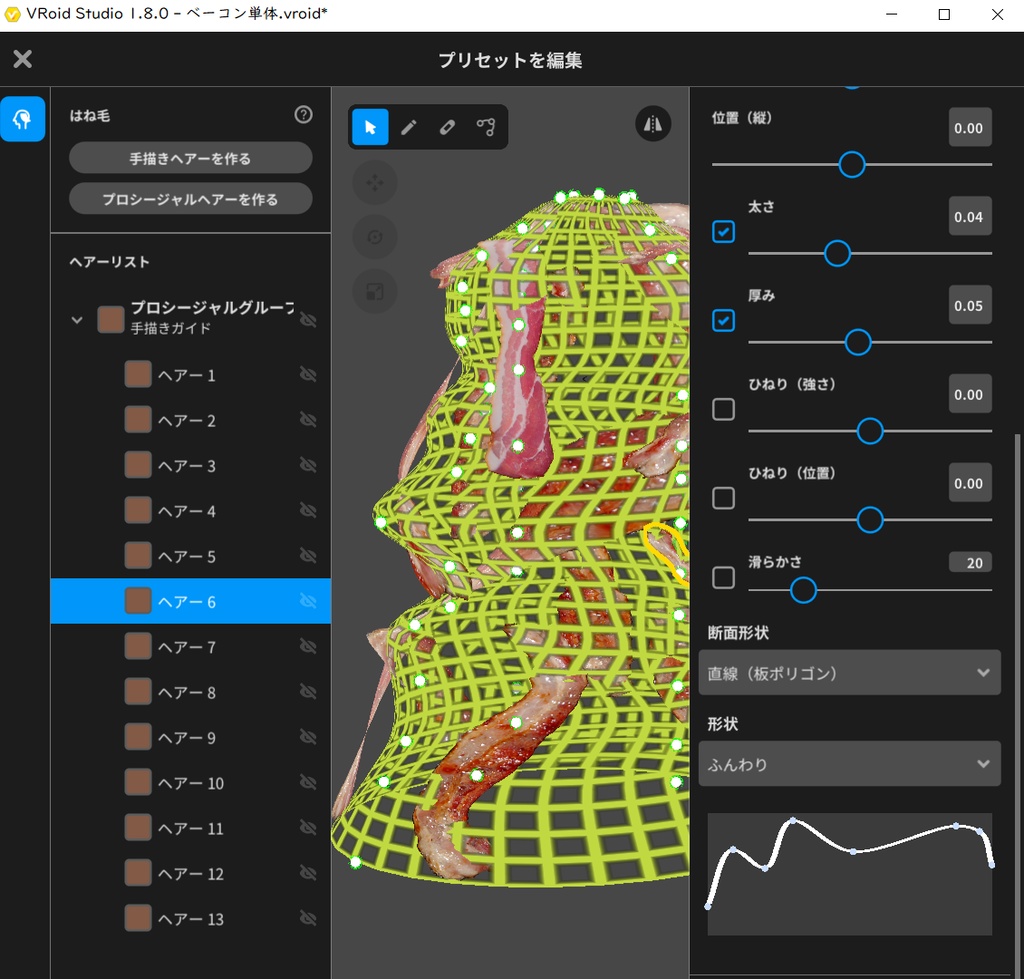Viewport: 1024px width, 979px height.
Task: Click the move gizmo icon
Action: tap(375, 182)
